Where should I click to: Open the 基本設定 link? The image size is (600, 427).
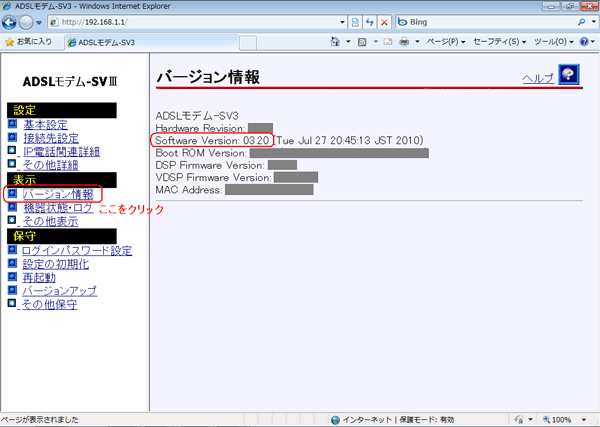point(45,124)
